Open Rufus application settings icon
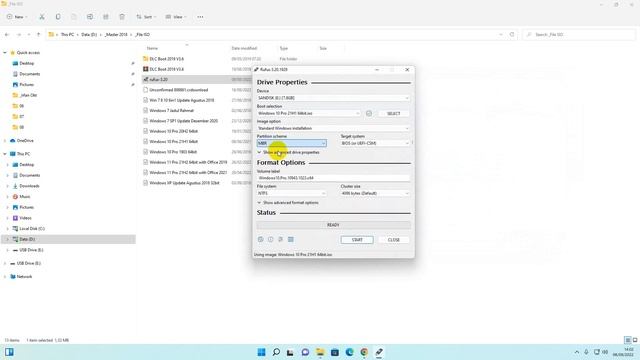640x360 pixels. pos(280,240)
